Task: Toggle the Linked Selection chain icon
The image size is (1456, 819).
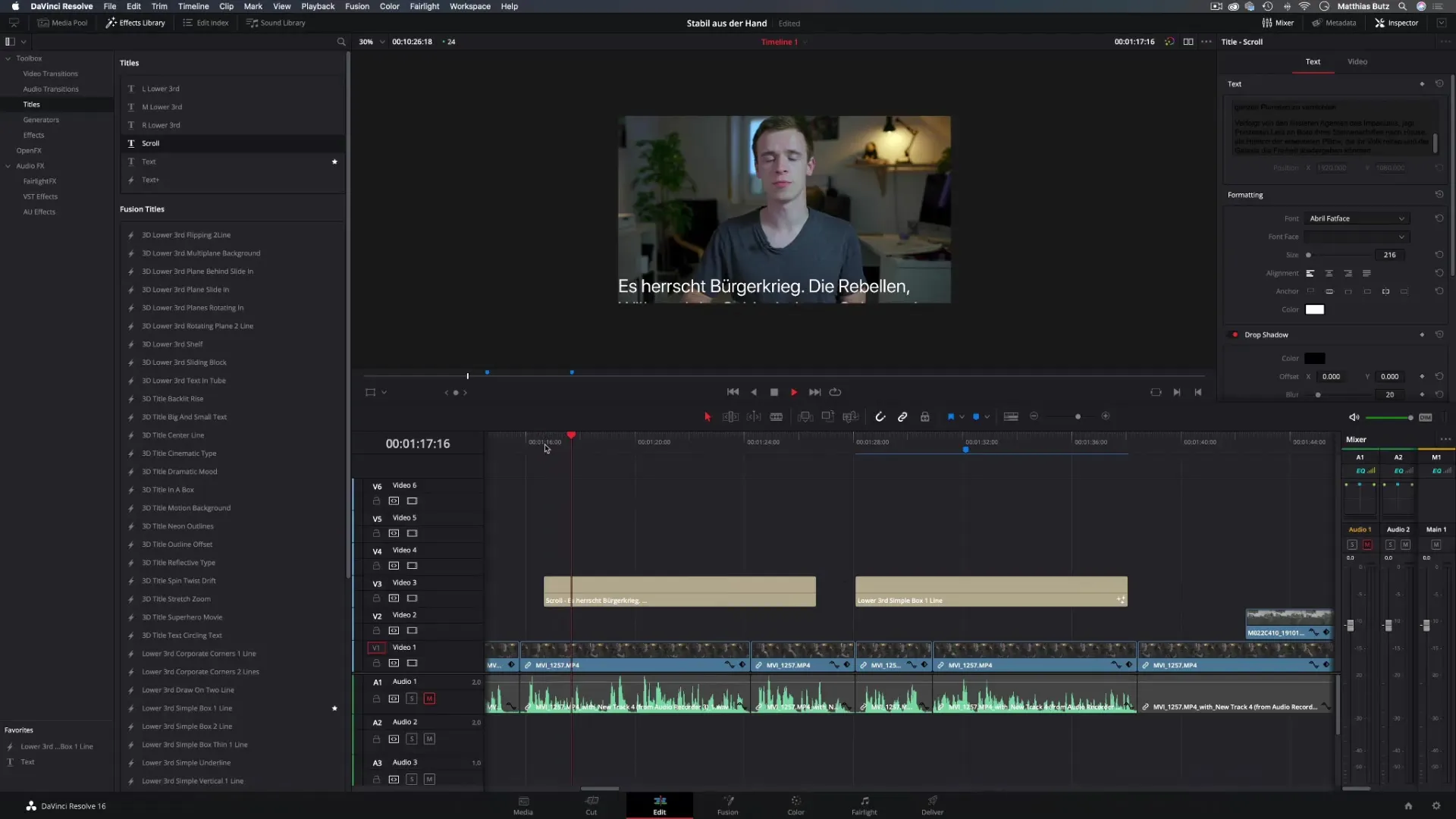Action: point(902,416)
